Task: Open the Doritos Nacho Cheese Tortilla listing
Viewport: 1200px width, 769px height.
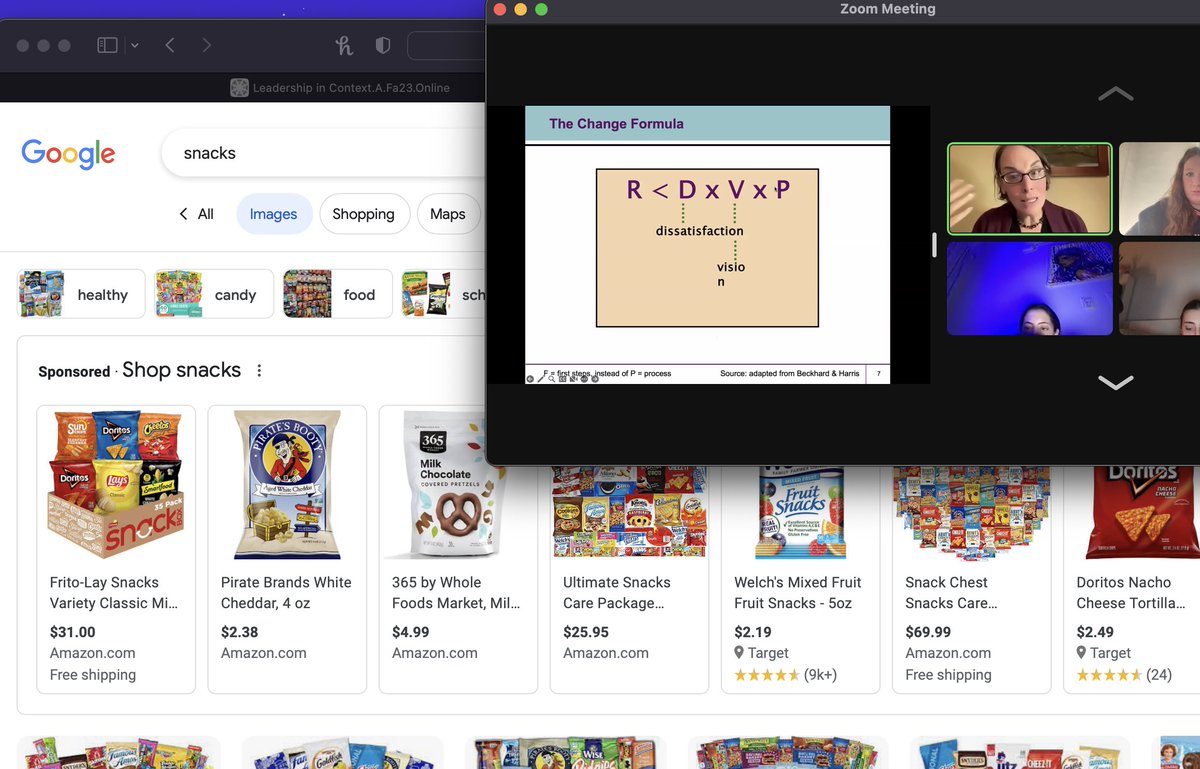Action: (x=1131, y=592)
